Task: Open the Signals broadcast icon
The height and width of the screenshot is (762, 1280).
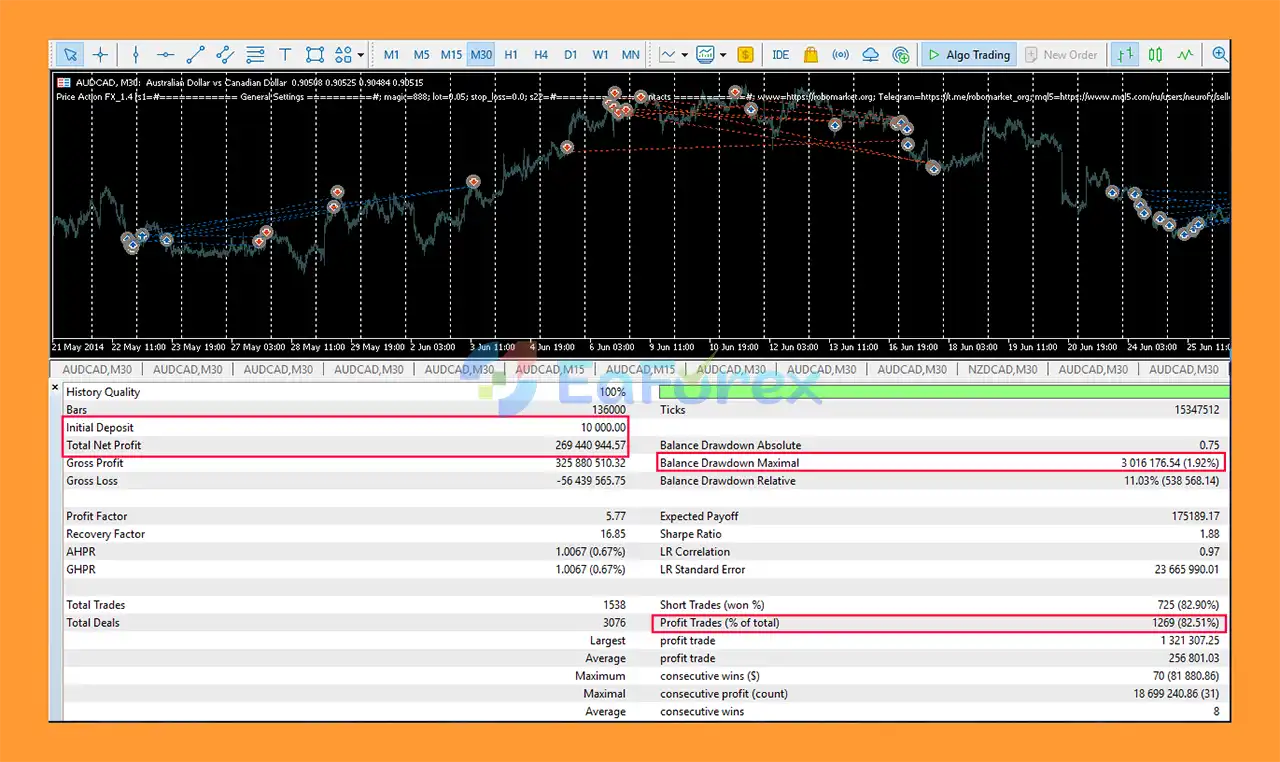Action: pyautogui.click(x=840, y=54)
